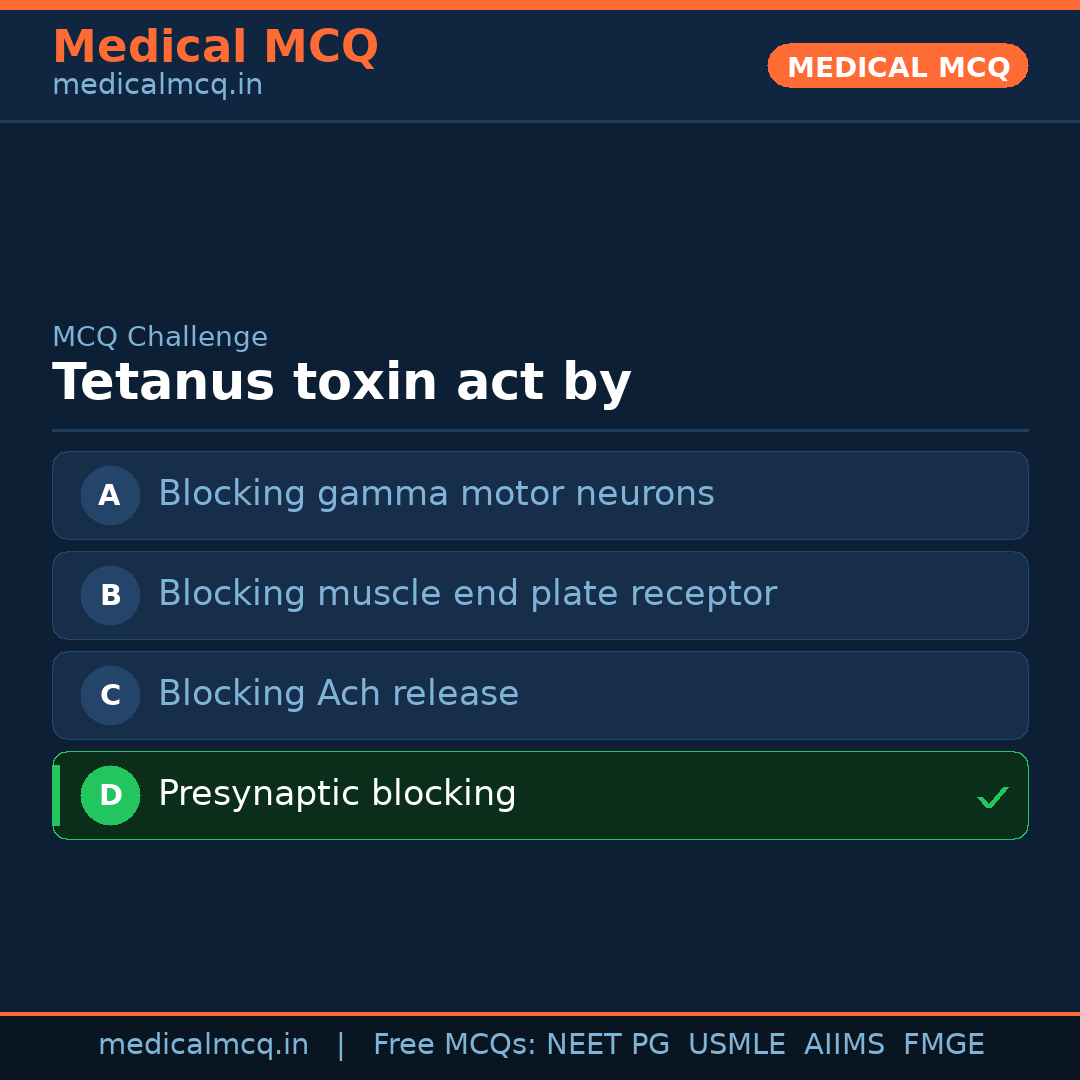Image resolution: width=1080 pixels, height=1080 pixels.
Task: Click 'Free MCQs:' text in the footer
Action: pyautogui.click(x=455, y=1045)
